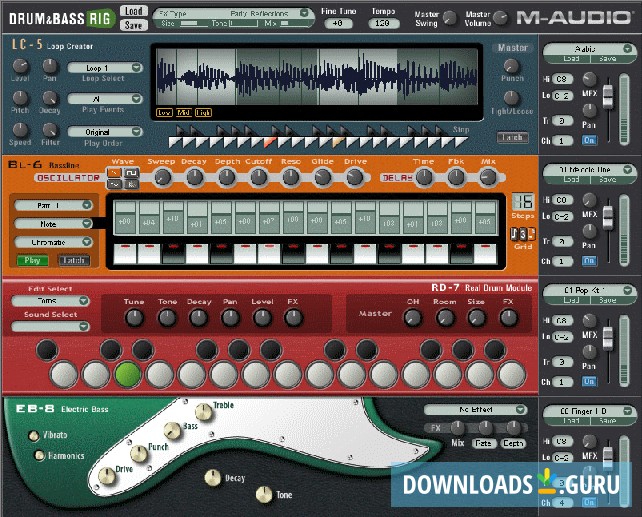The image size is (642, 517).
Task: Click the RD-7 master Size knob
Action: [x=477, y=318]
